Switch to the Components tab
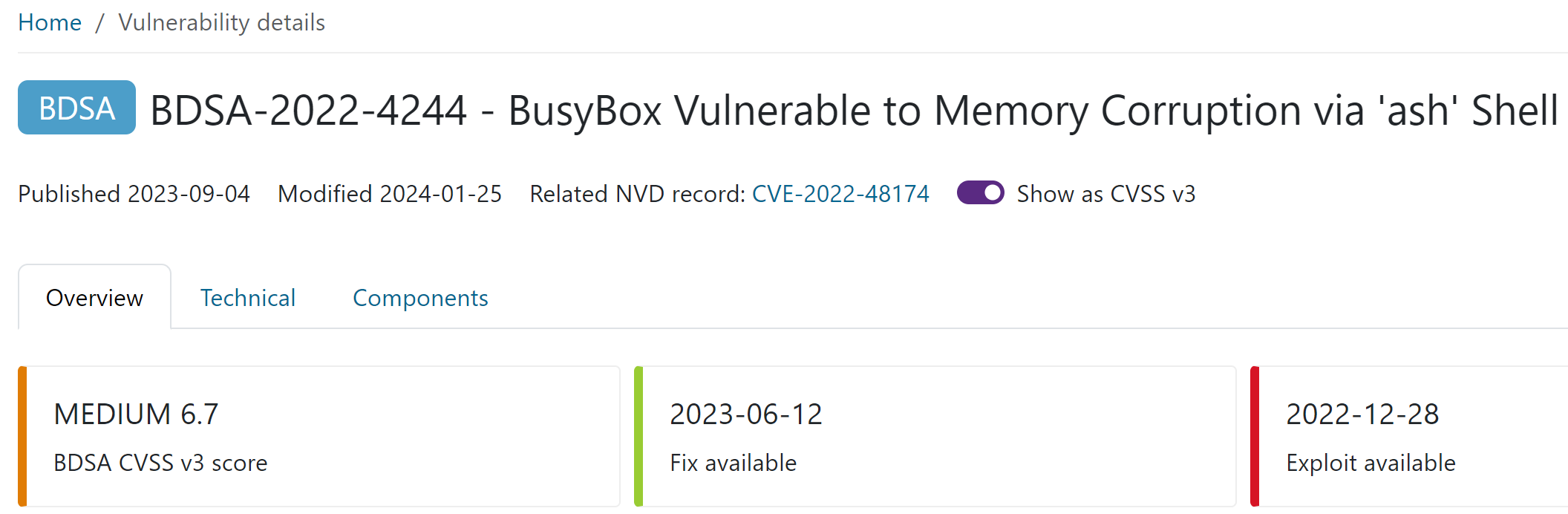This screenshot has height=514, width=1568. 420,298
